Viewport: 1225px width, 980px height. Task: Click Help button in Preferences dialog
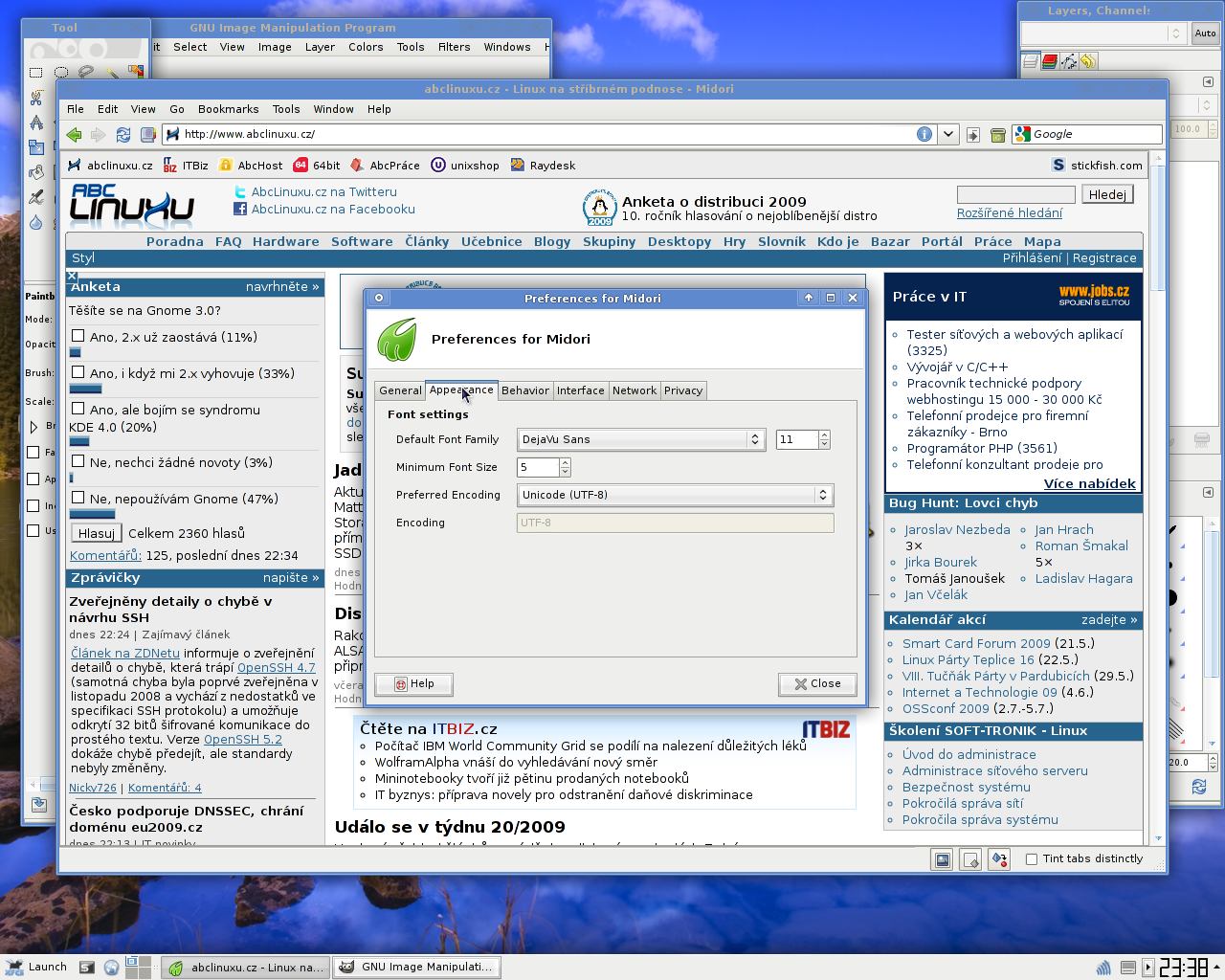[x=413, y=684]
